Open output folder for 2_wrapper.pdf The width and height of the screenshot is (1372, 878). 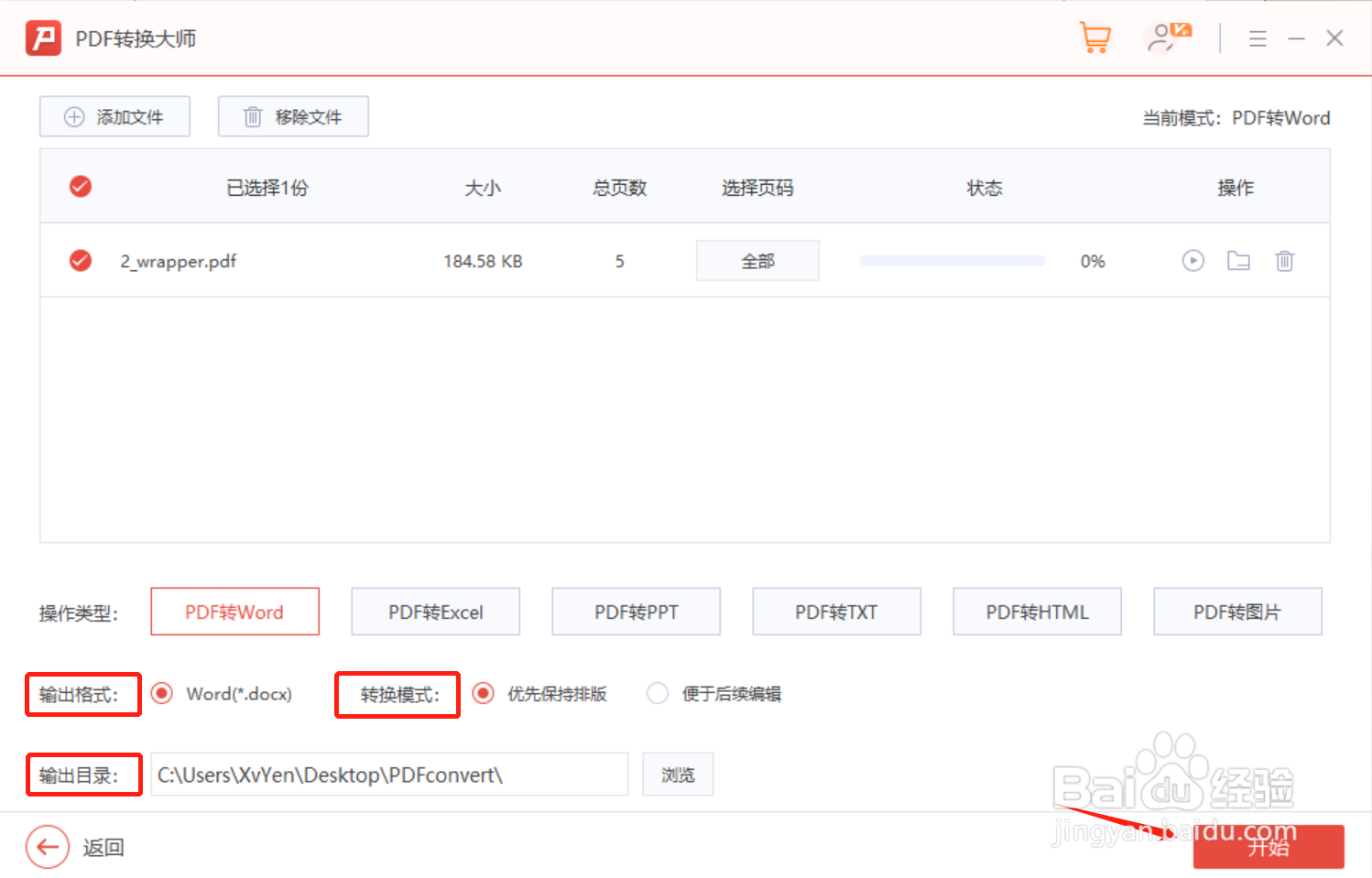coord(1238,261)
